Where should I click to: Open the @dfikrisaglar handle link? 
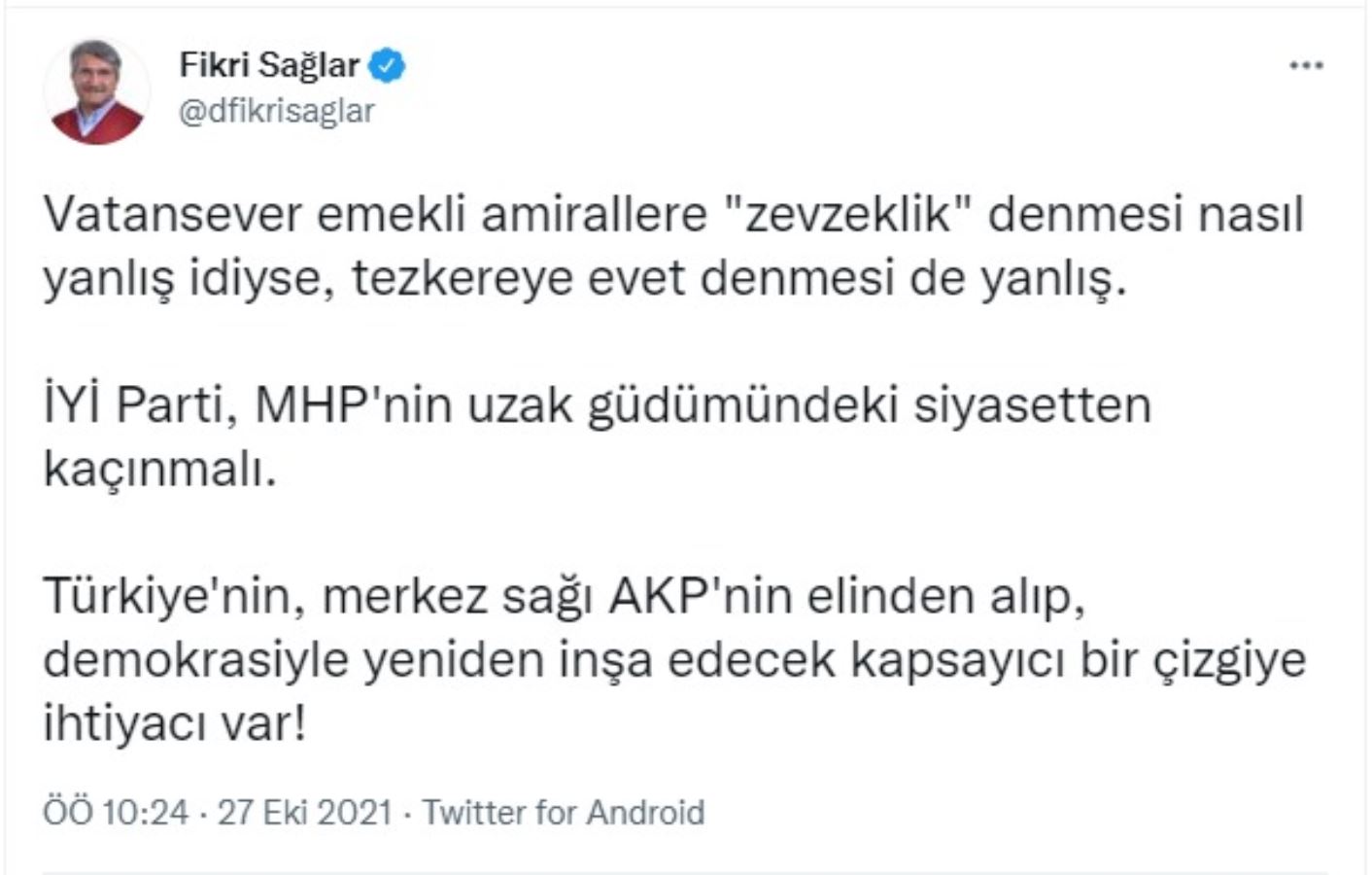pos(277,111)
